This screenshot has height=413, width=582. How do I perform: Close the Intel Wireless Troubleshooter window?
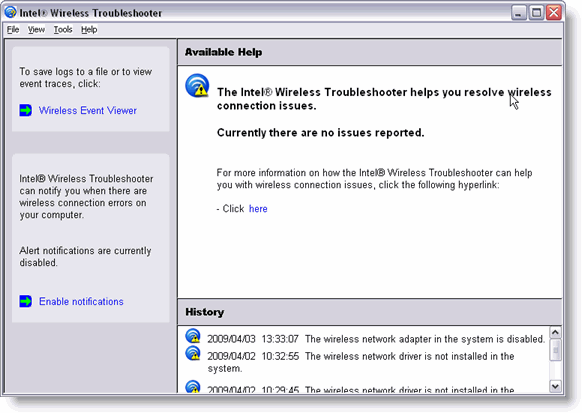[x=554, y=13]
